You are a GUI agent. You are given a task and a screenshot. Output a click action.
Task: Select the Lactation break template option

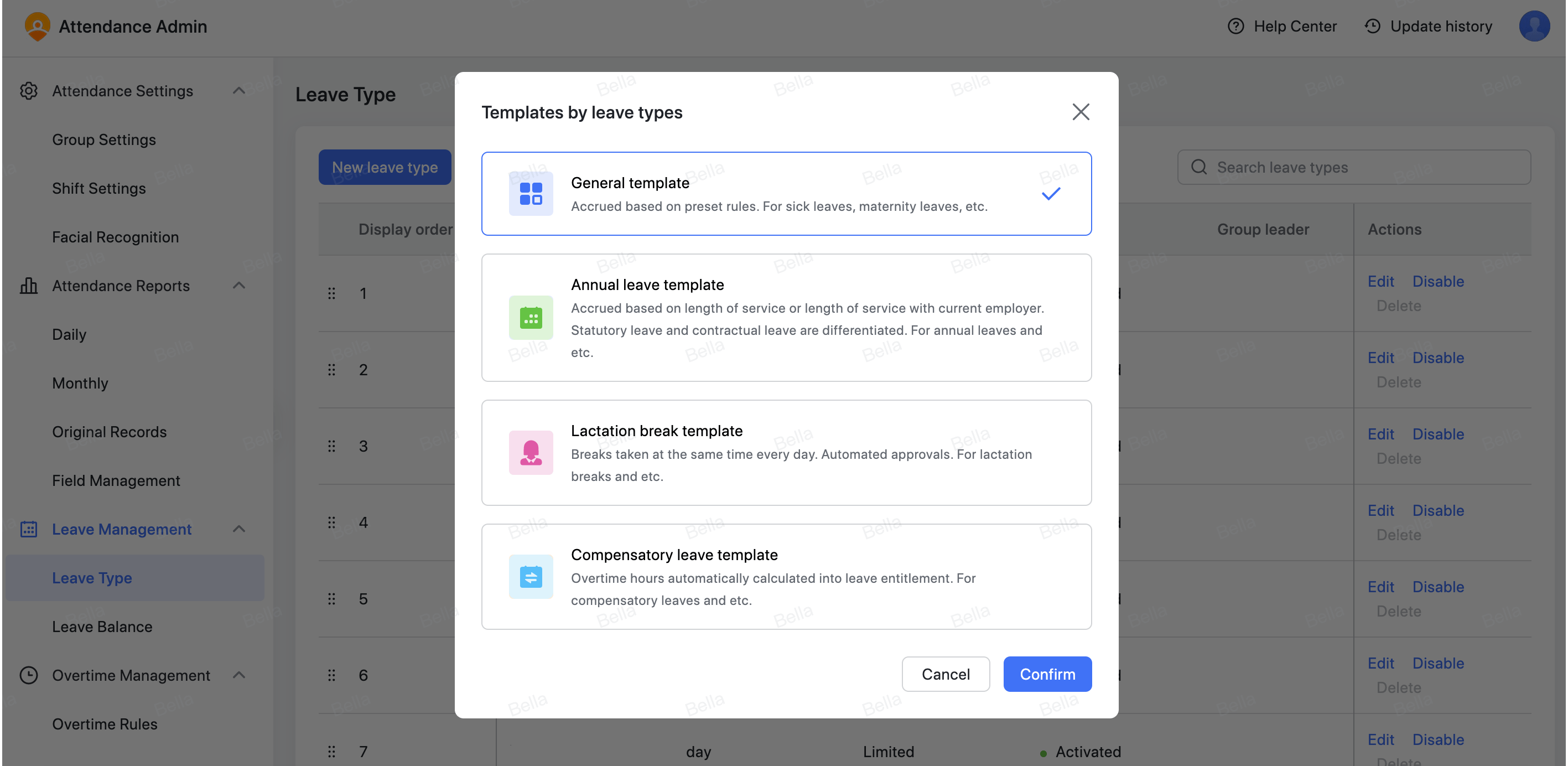coord(786,452)
